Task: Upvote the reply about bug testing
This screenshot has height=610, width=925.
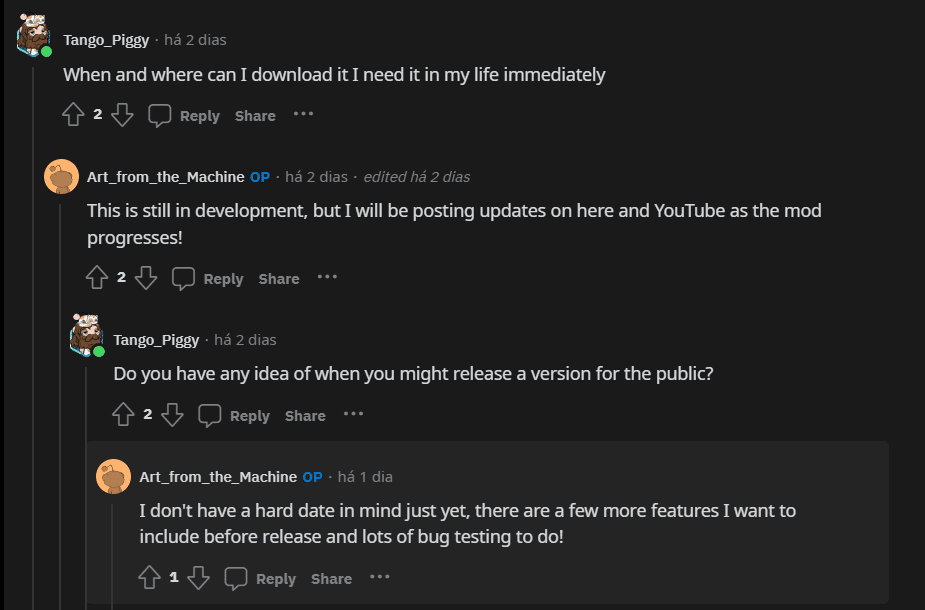Action: (150, 578)
